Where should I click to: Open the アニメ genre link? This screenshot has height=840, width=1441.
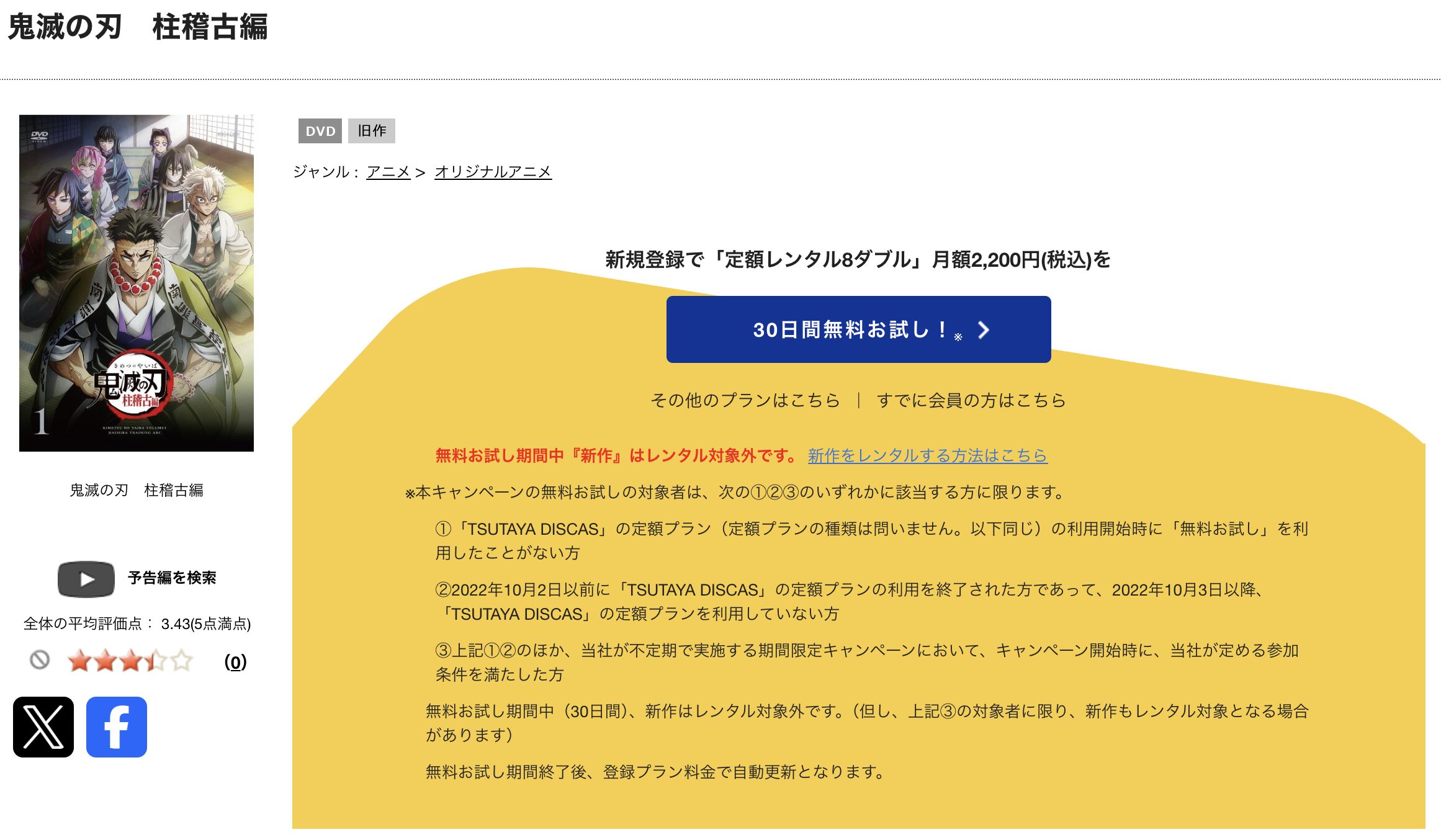point(388,172)
